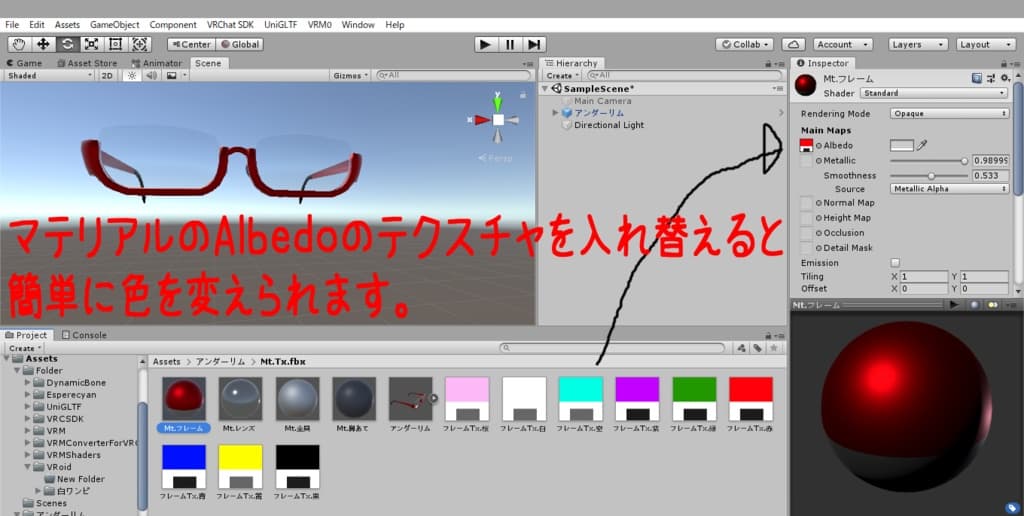The width and height of the screenshot is (1024, 516).
Task: Open the material help reference icon
Action: tap(976, 78)
